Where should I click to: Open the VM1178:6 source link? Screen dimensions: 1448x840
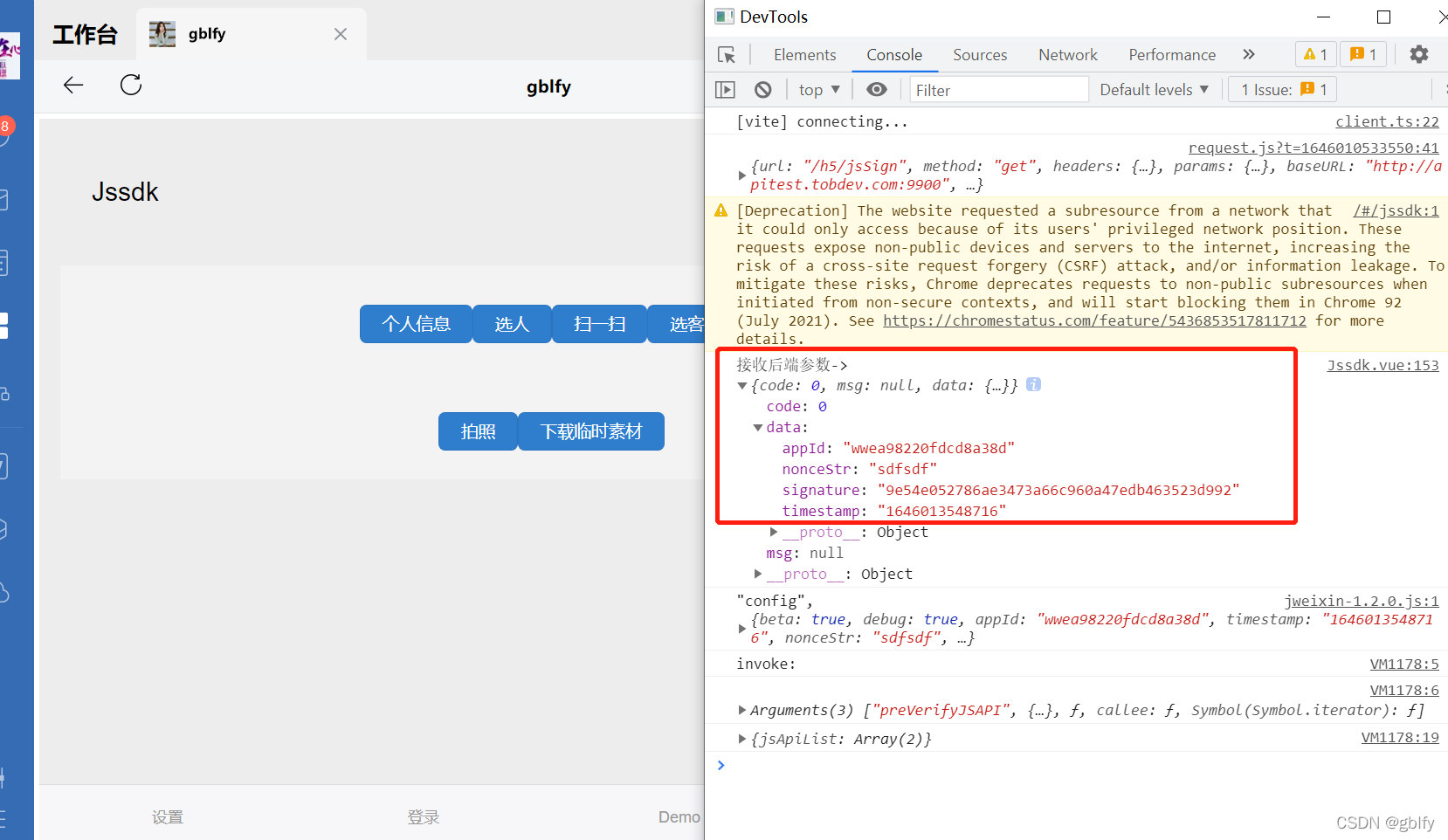1404,691
